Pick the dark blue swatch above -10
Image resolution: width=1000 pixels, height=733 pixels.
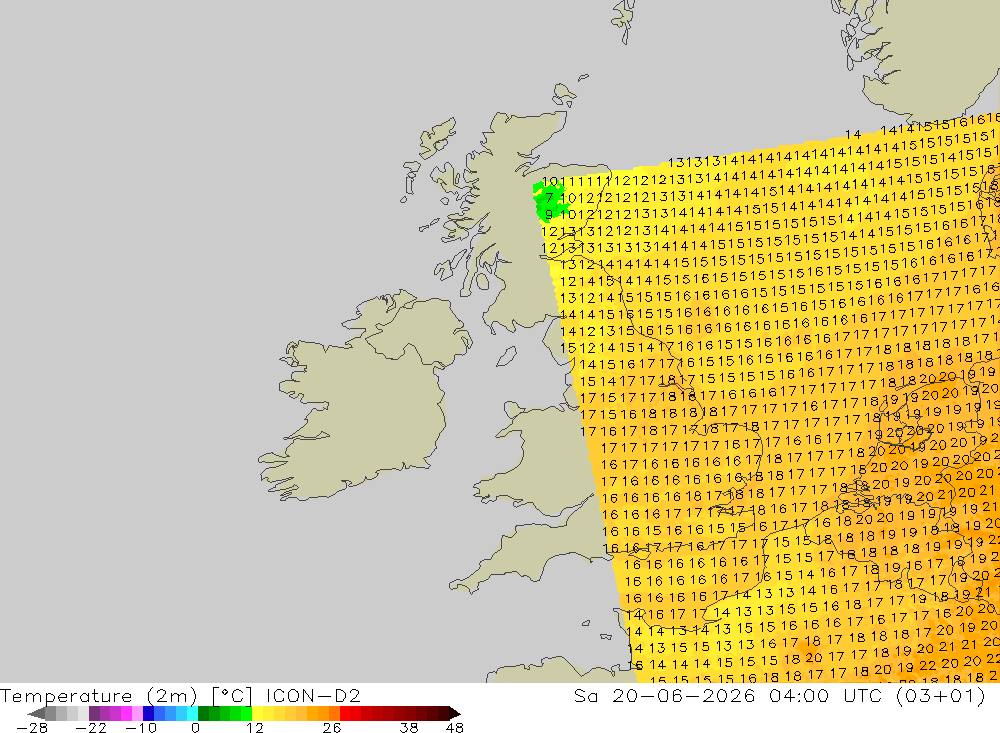click(149, 714)
